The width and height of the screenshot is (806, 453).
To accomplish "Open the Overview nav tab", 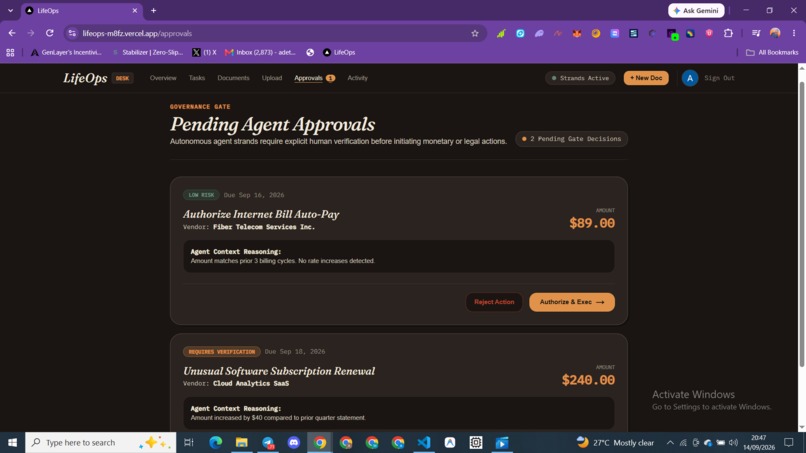I will pos(163,78).
